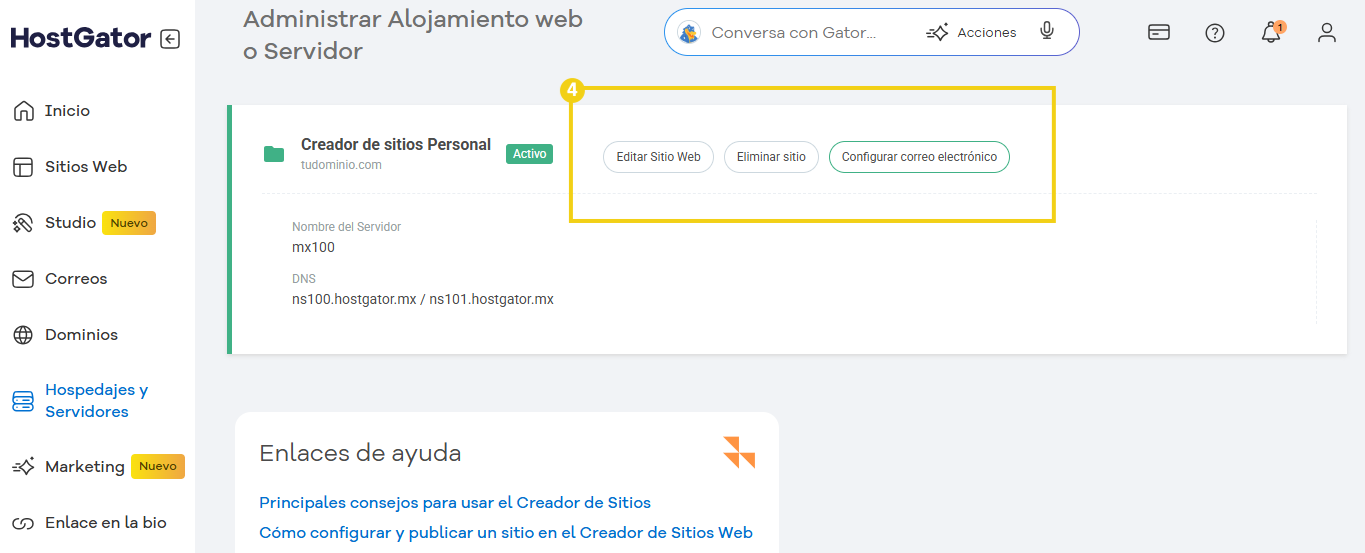Open the Studio menu item
This screenshot has width=1365, height=553.
point(70,223)
